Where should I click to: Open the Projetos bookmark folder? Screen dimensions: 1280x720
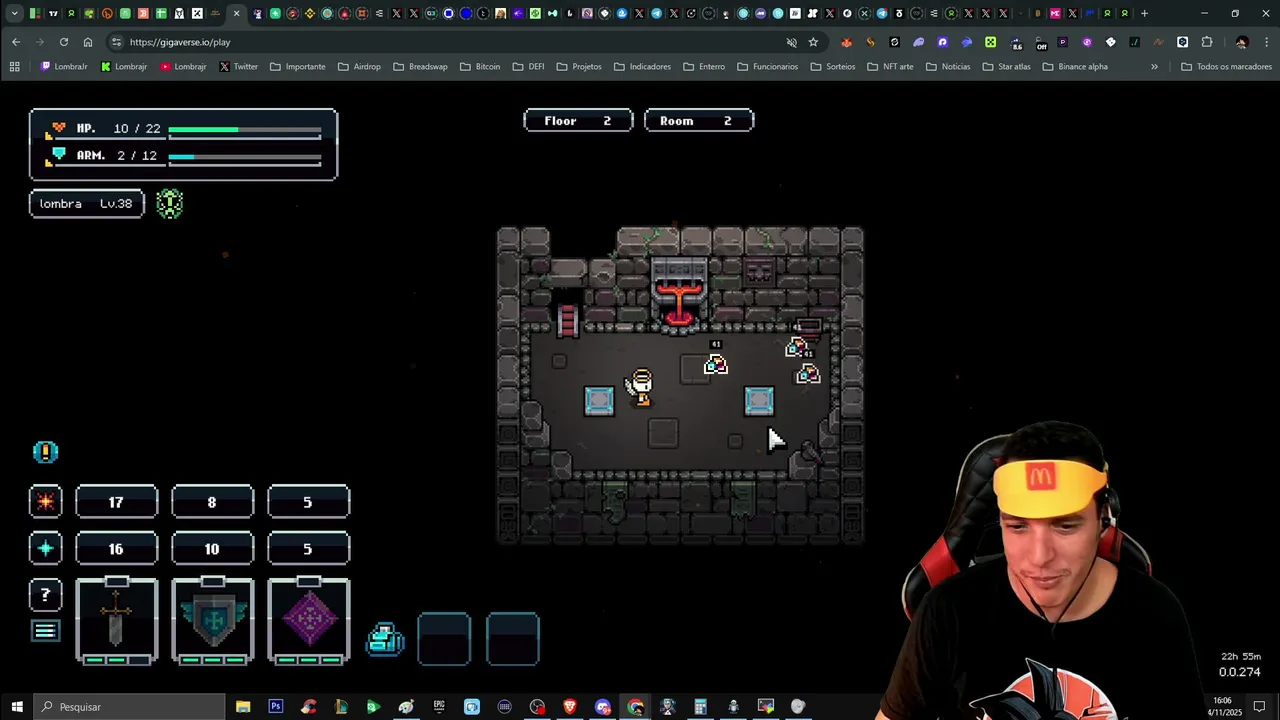[x=579, y=67]
